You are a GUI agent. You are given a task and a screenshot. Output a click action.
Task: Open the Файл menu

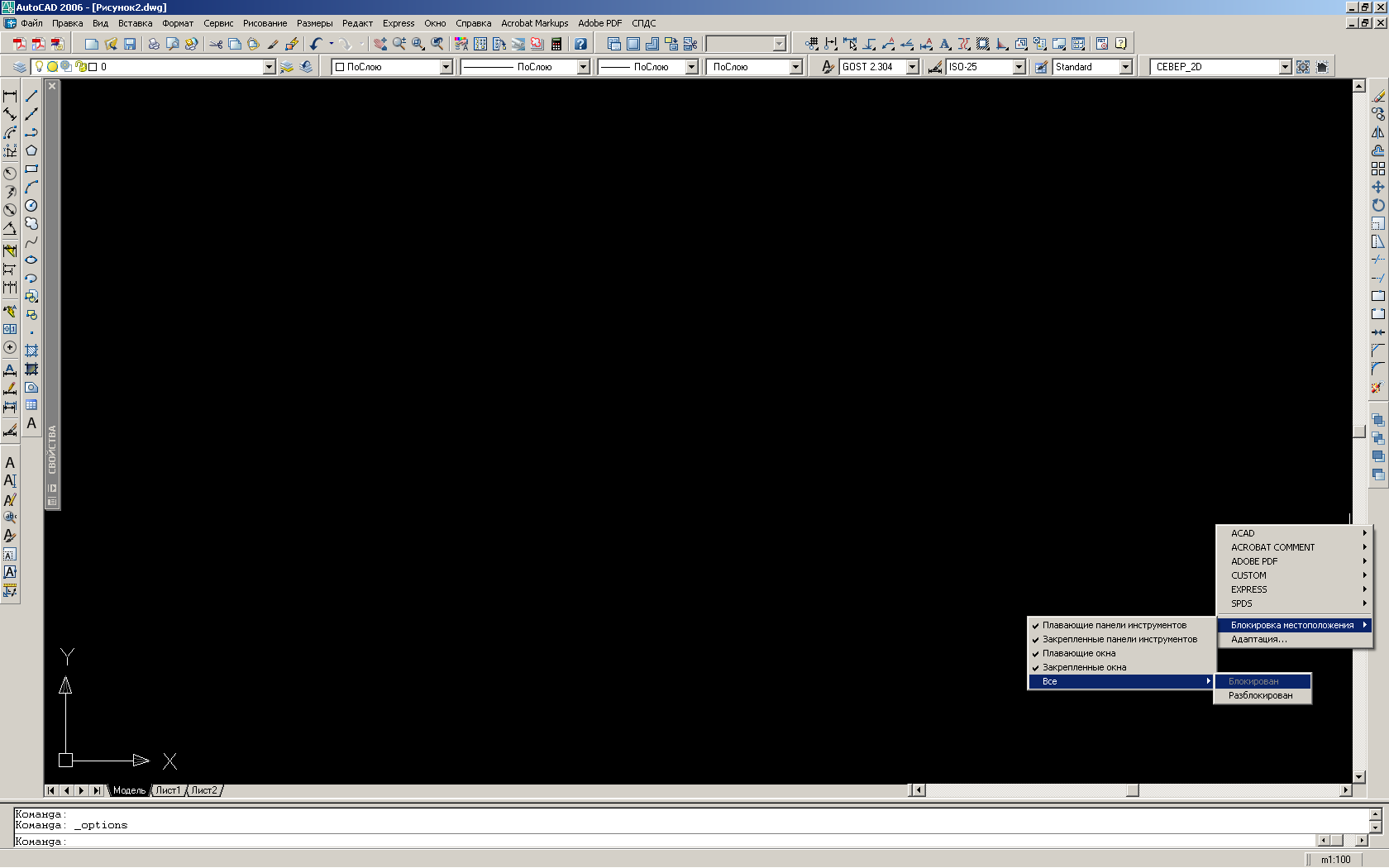pos(31,23)
